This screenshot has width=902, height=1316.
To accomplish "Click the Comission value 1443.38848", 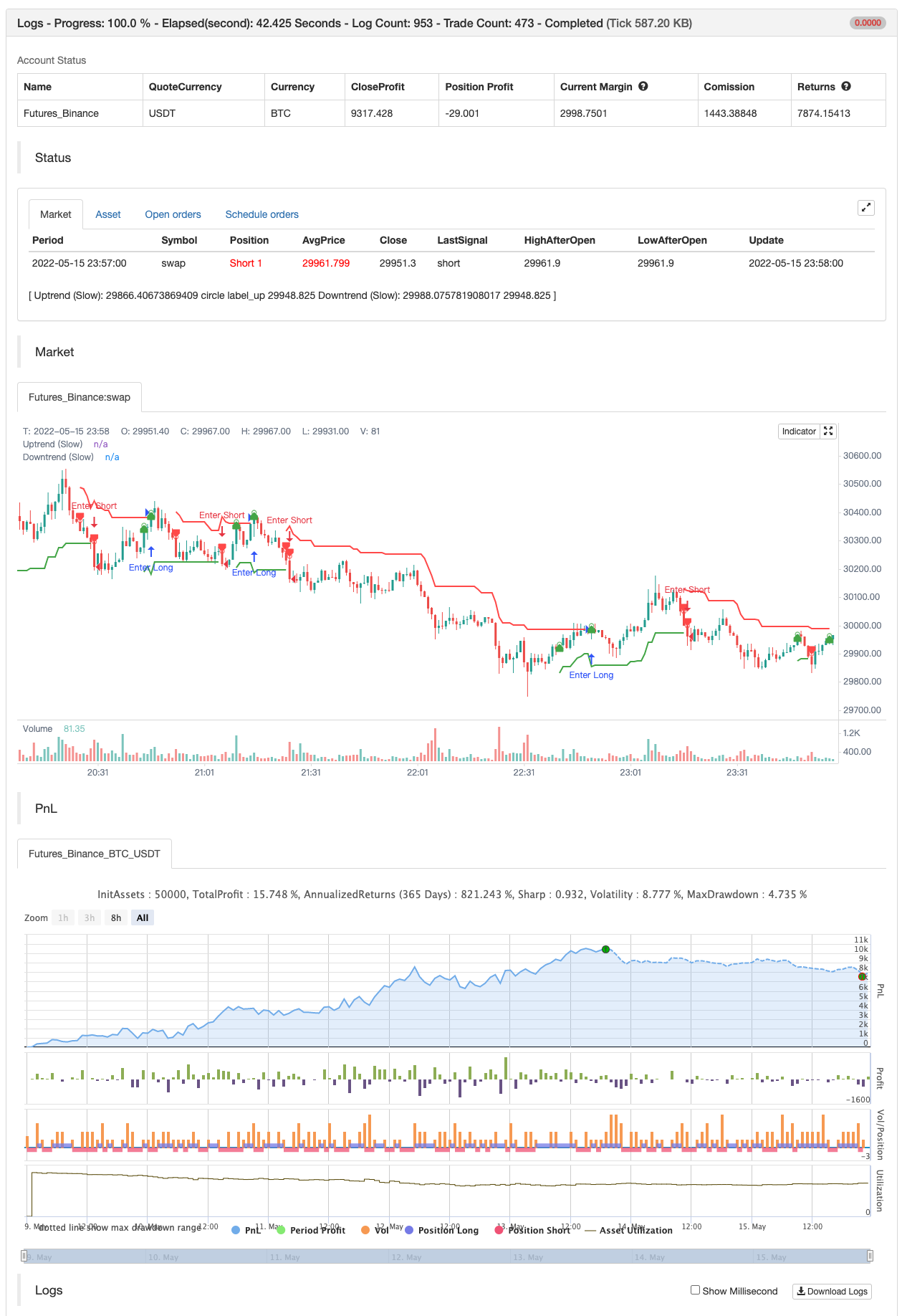I will [730, 113].
